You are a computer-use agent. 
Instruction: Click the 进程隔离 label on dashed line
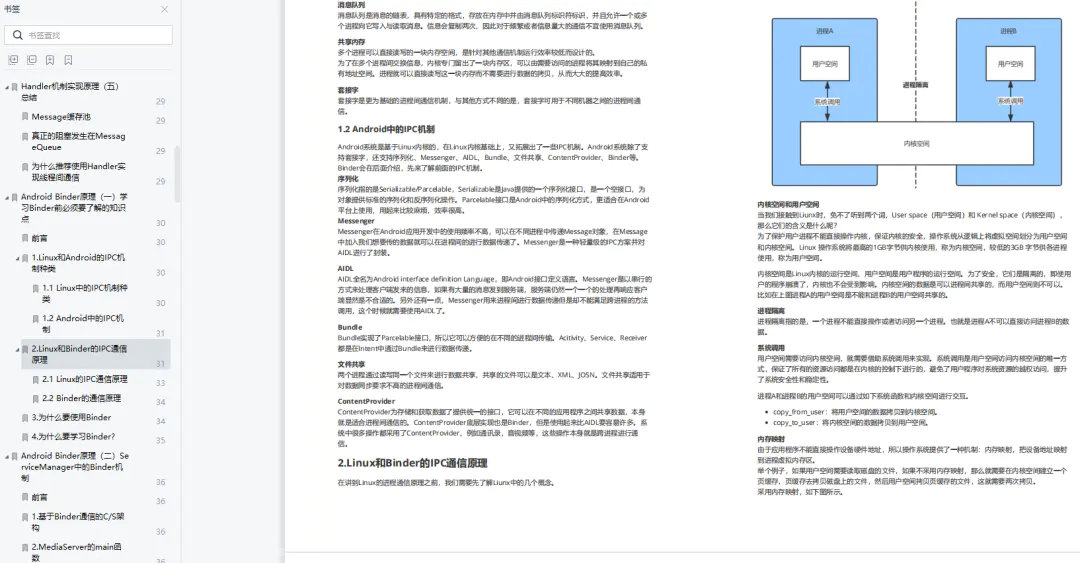click(x=915, y=85)
